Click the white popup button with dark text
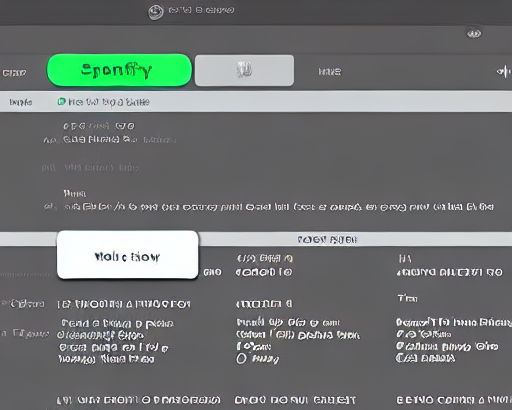Viewport: 512px width, 410px height. (x=127, y=255)
